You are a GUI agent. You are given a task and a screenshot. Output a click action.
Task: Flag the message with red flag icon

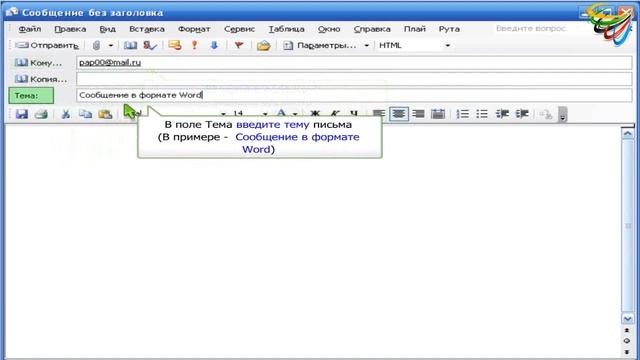tap(238, 45)
